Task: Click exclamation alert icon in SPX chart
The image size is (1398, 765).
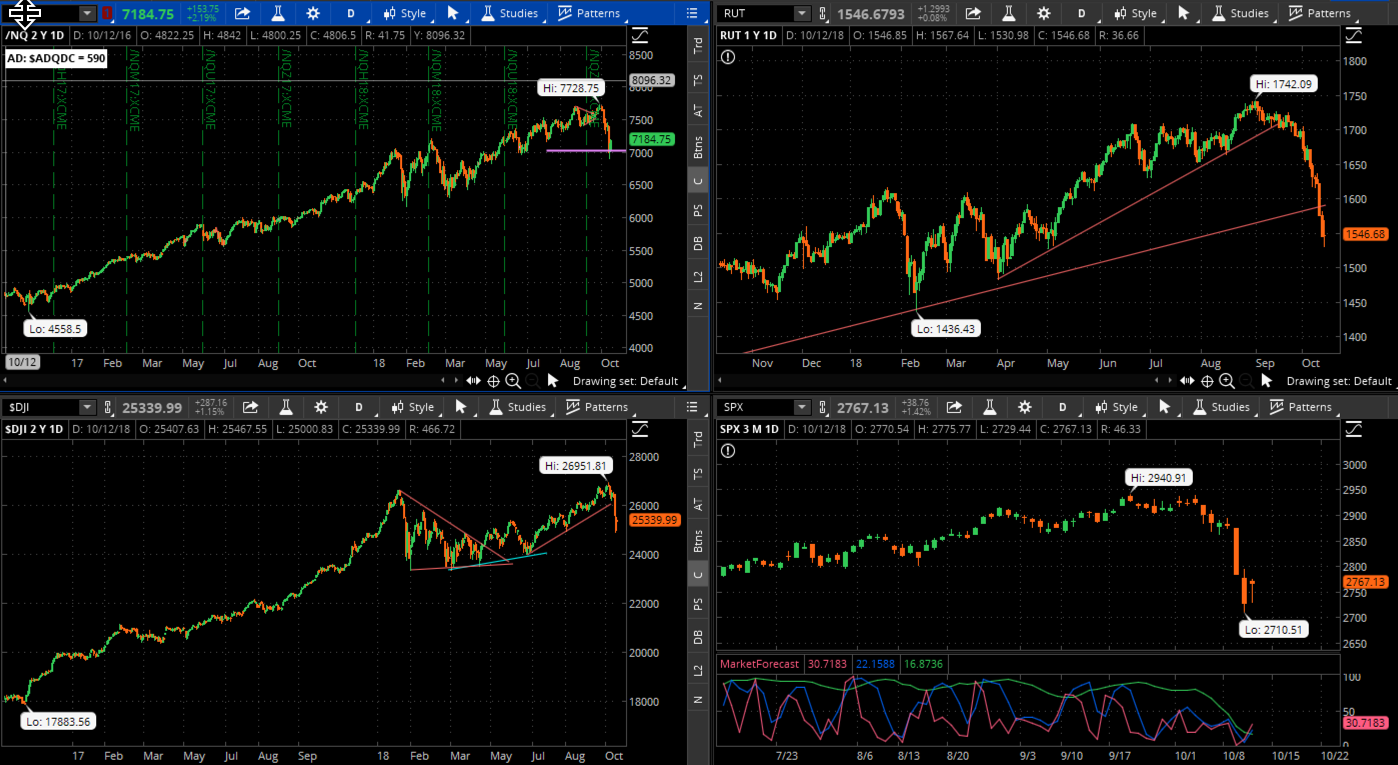Action: [727, 450]
